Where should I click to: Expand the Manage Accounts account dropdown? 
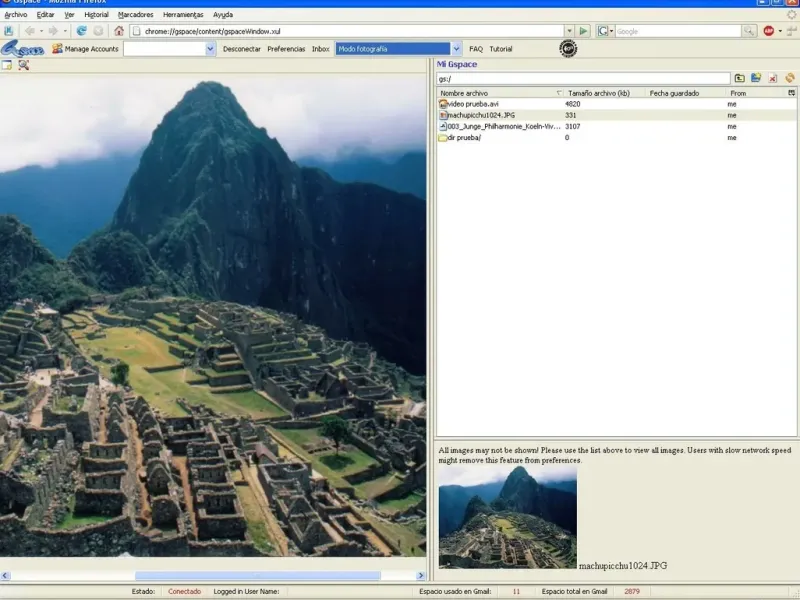[x=210, y=48]
